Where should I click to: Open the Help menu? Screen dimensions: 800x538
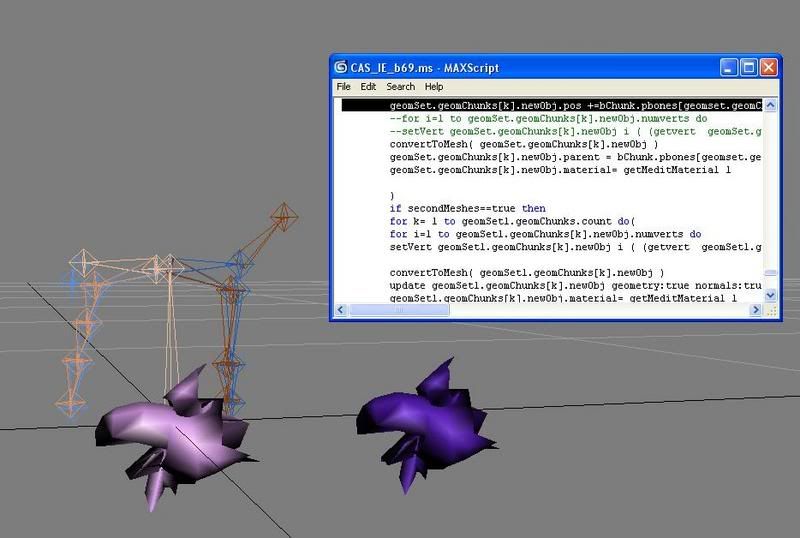pos(433,87)
